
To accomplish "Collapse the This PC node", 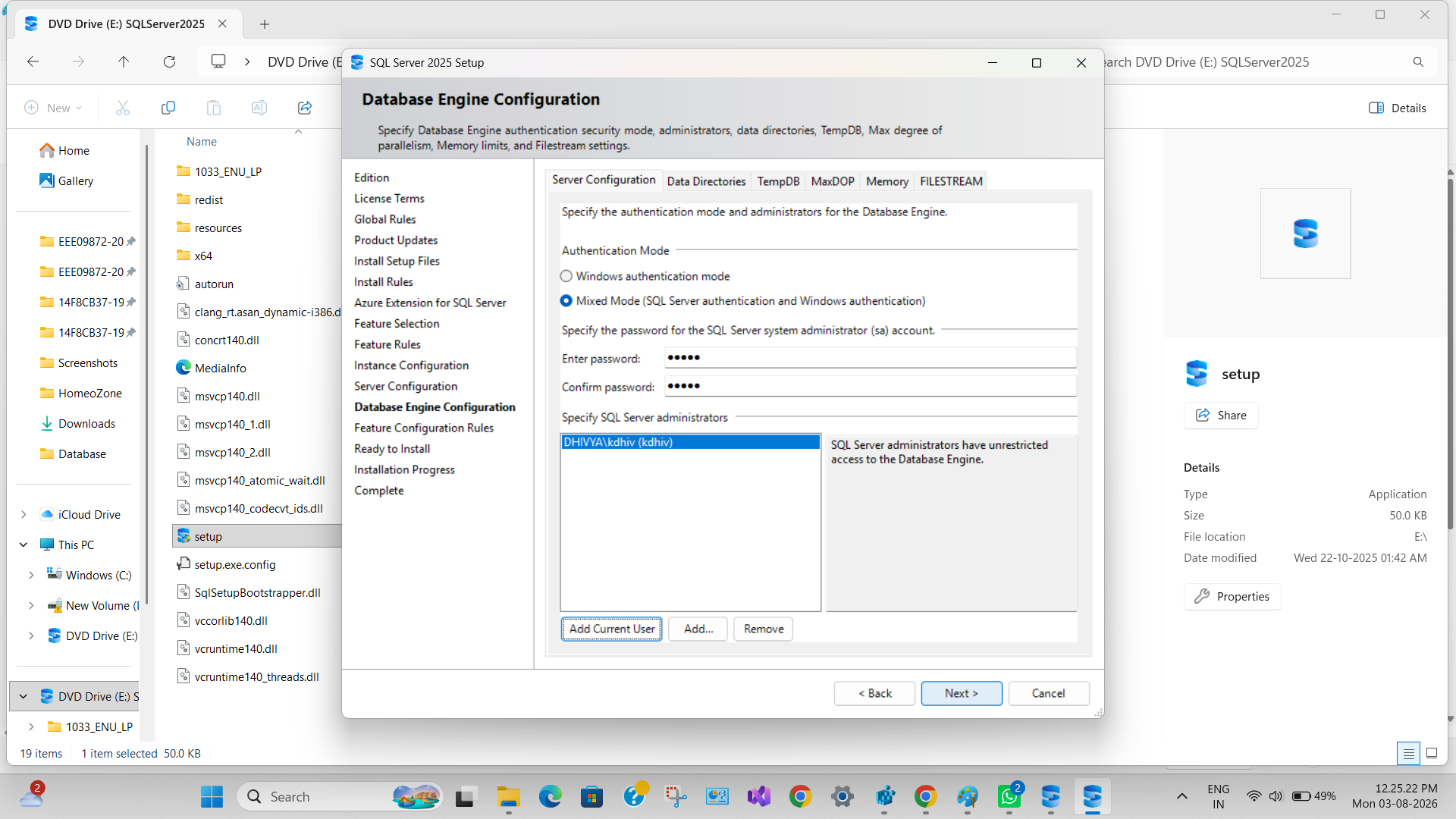I will 24,545.
